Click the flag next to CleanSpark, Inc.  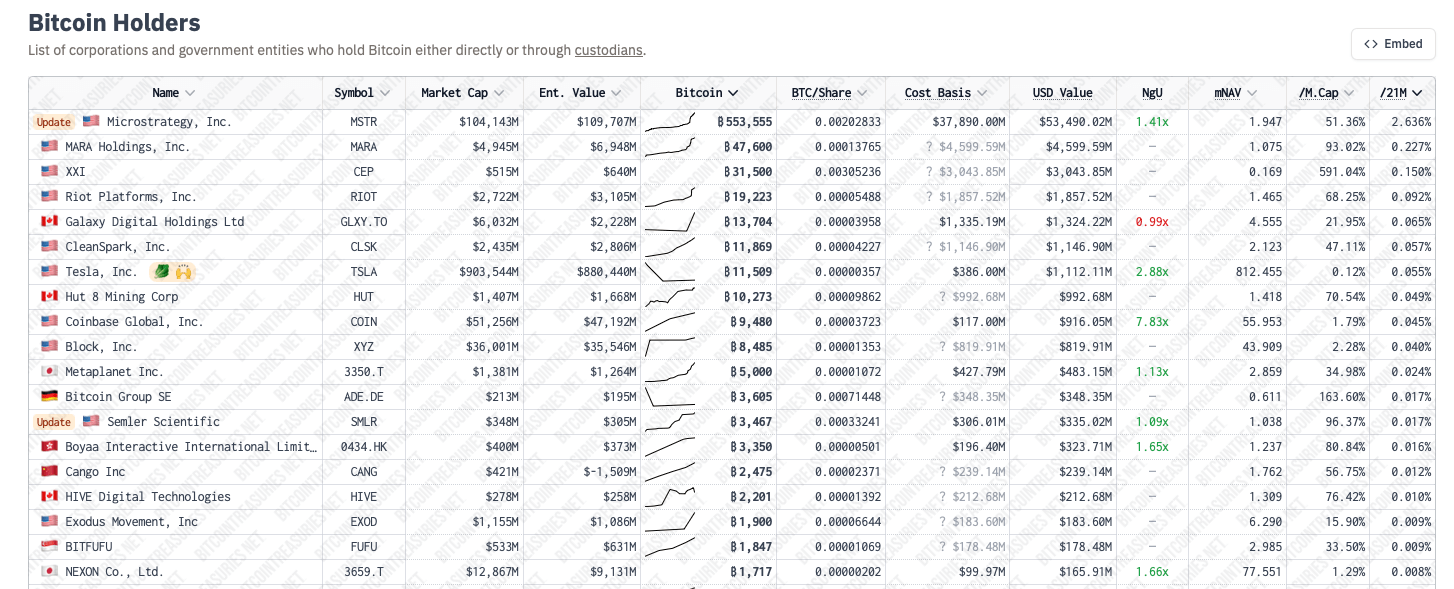49,247
